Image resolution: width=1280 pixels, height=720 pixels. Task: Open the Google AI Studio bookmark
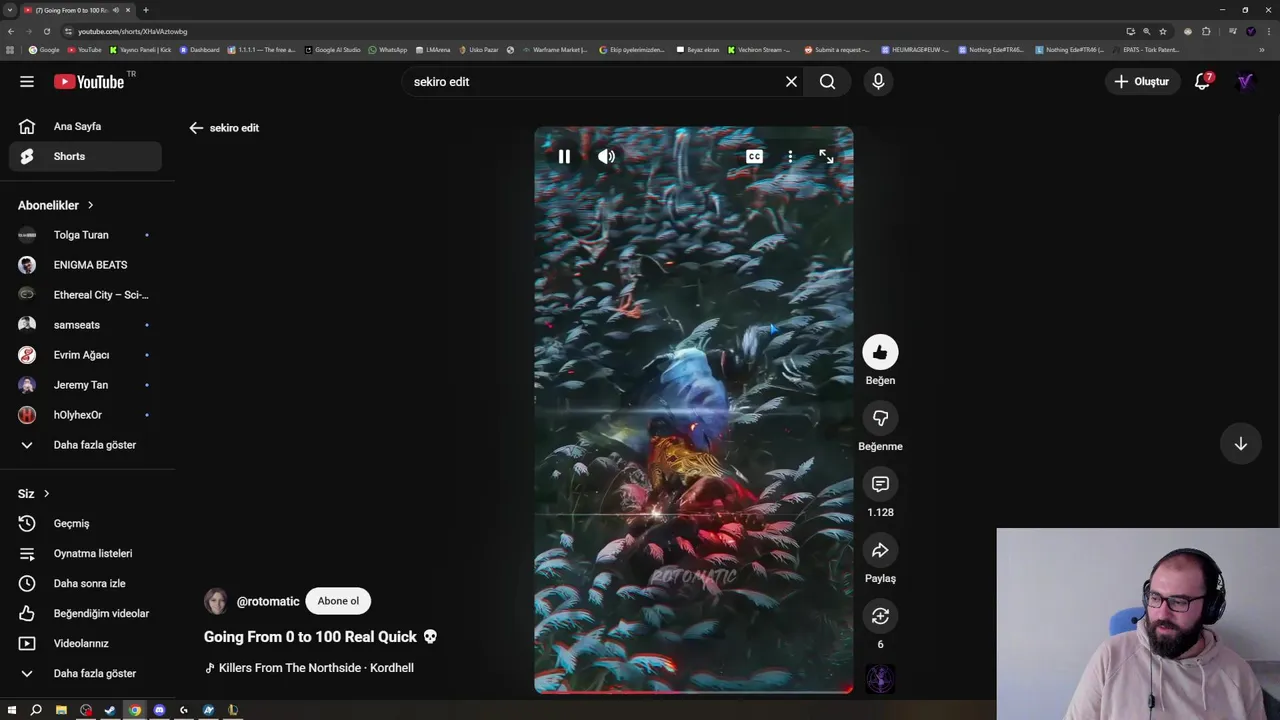(x=333, y=49)
